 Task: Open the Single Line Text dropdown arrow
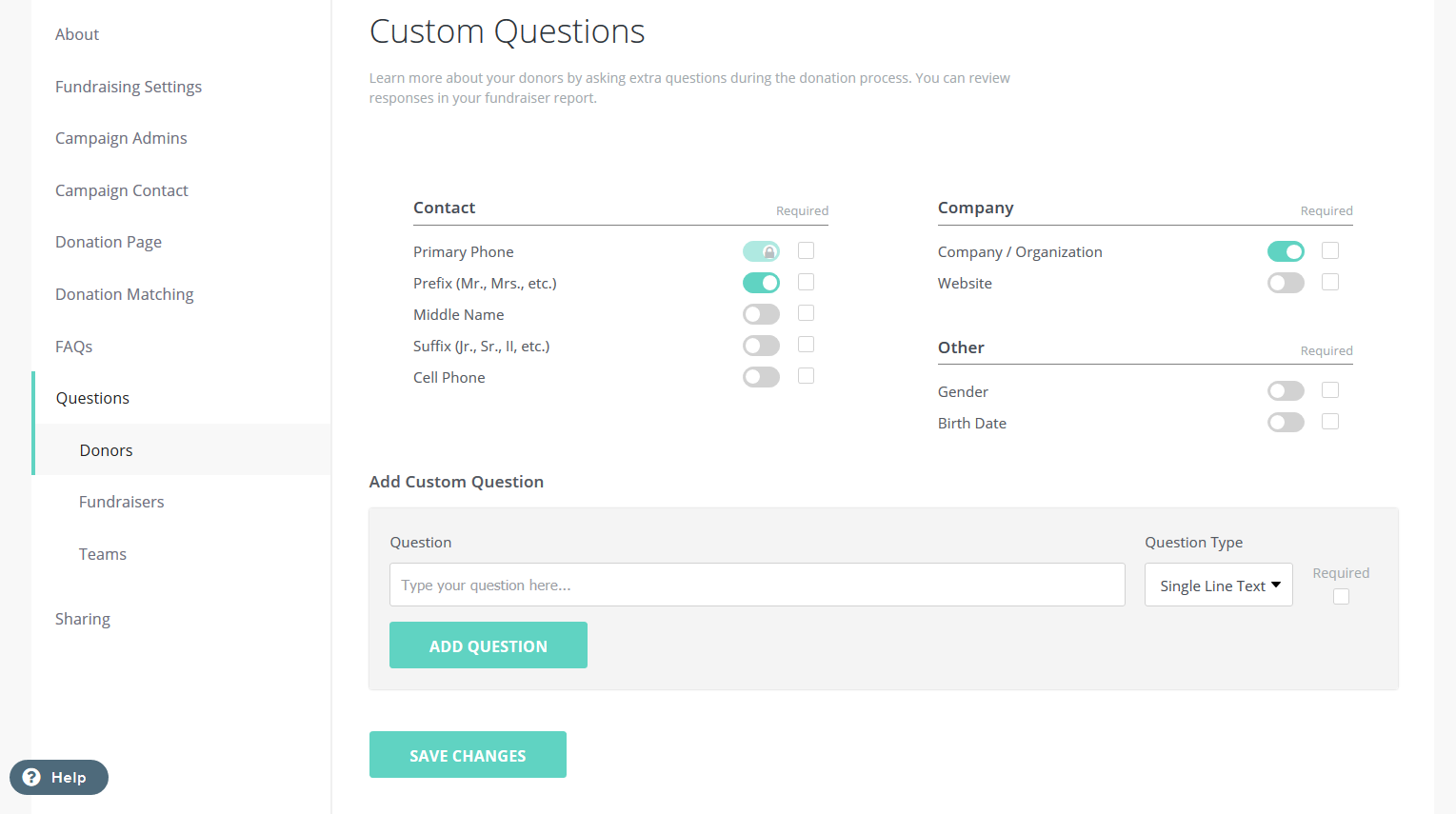(1276, 585)
